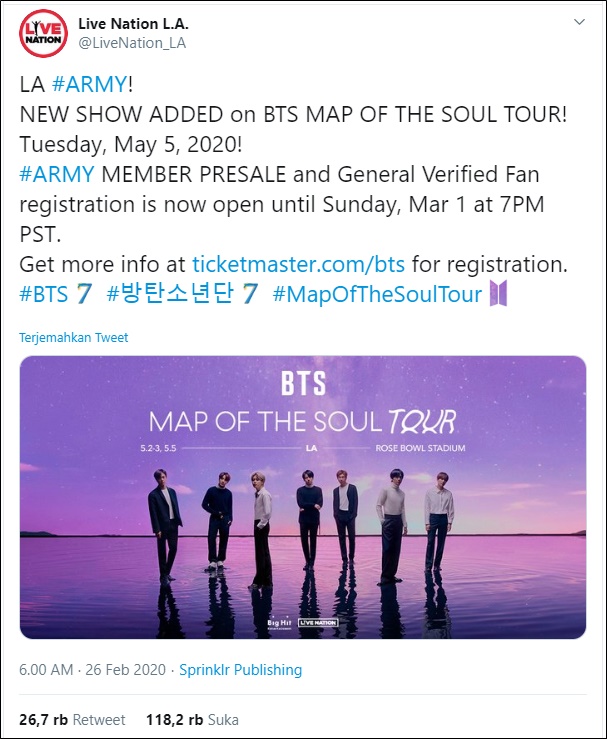Click the BTS title in the poster
The height and width of the screenshot is (739, 607).
click(x=304, y=383)
